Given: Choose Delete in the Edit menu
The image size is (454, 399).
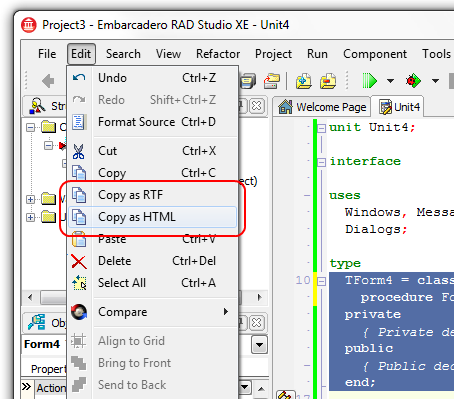Looking at the screenshot, I should (x=153, y=261).
